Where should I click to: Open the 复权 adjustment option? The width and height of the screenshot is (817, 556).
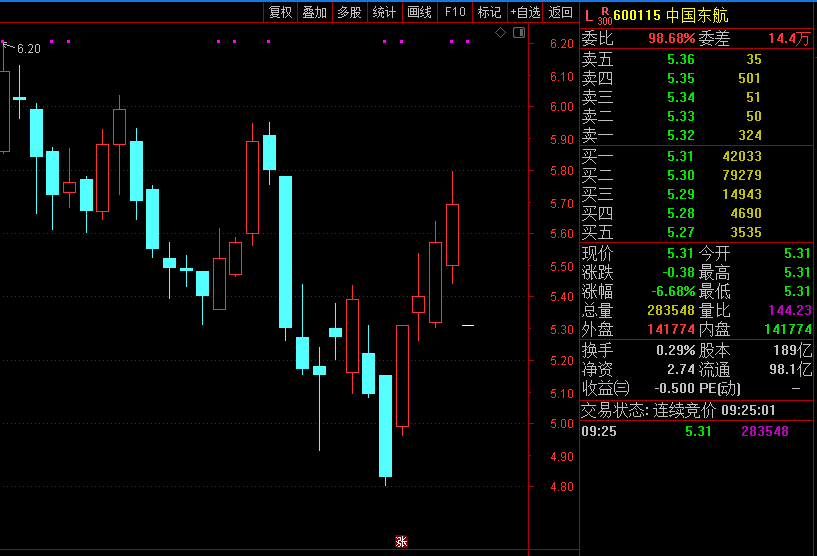coord(281,12)
